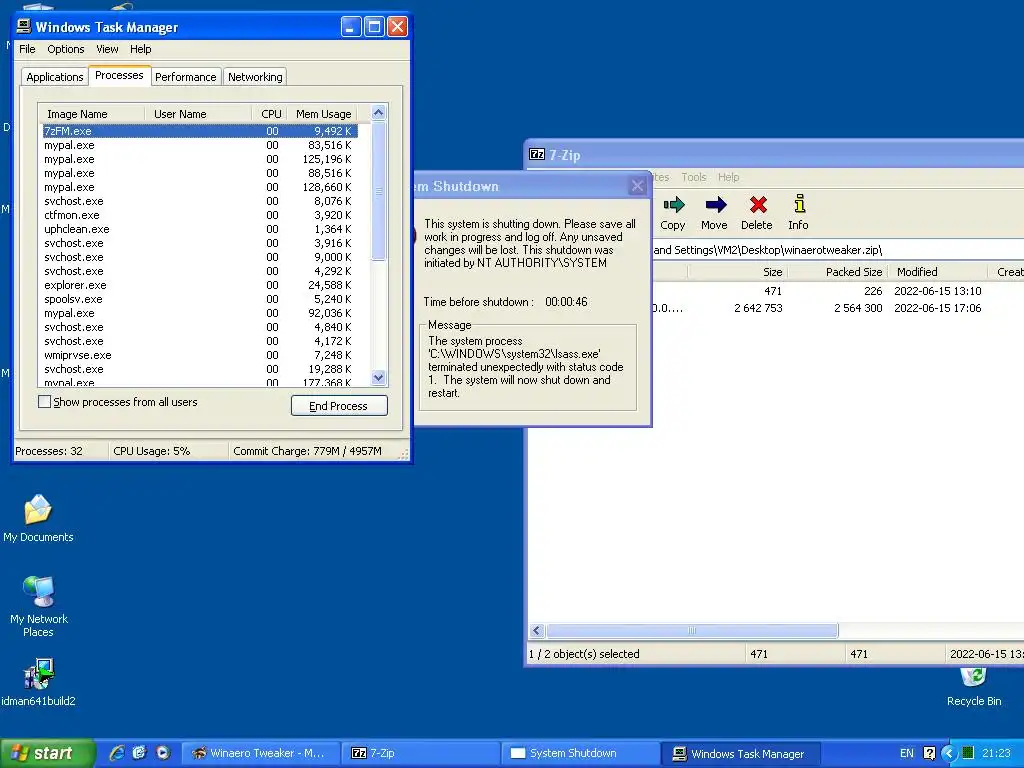Select spoolsv.exe process row
Viewport: 1024px width, 768px height.
(199, 299)
